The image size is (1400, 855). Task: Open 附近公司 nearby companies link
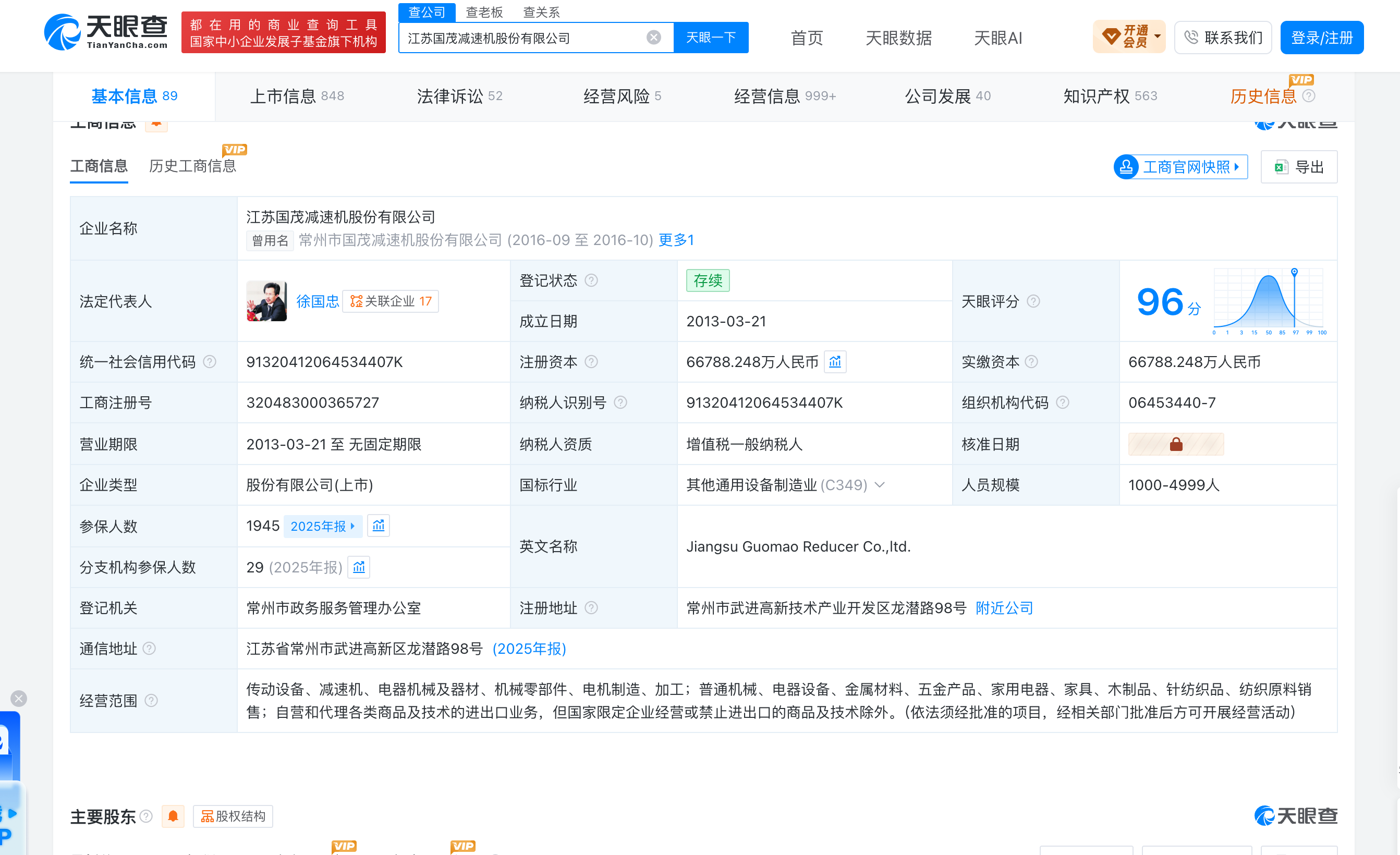[x=1004, y=608]
